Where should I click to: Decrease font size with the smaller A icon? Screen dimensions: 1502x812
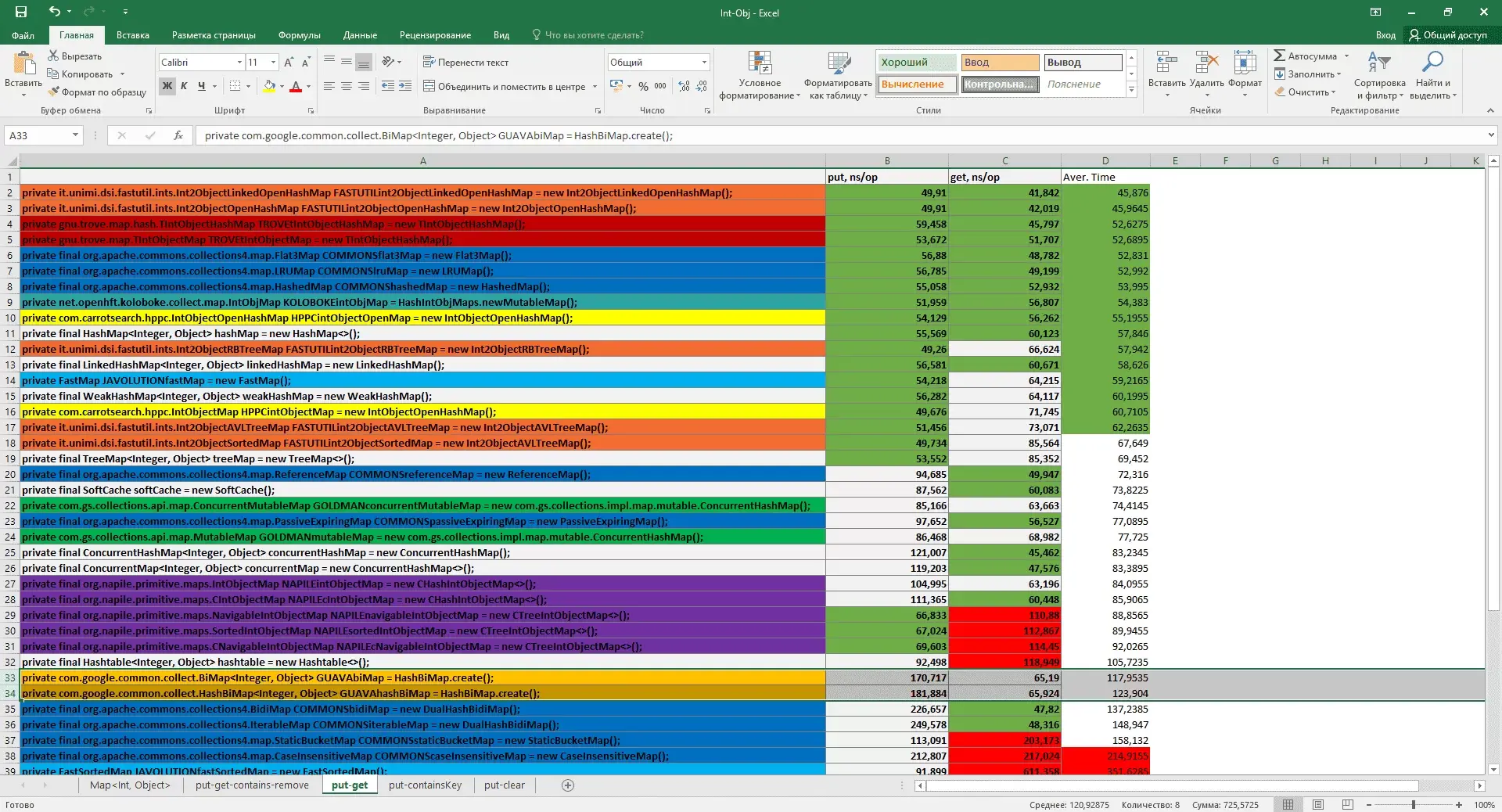pyautogui.click(x=306, y=62)
